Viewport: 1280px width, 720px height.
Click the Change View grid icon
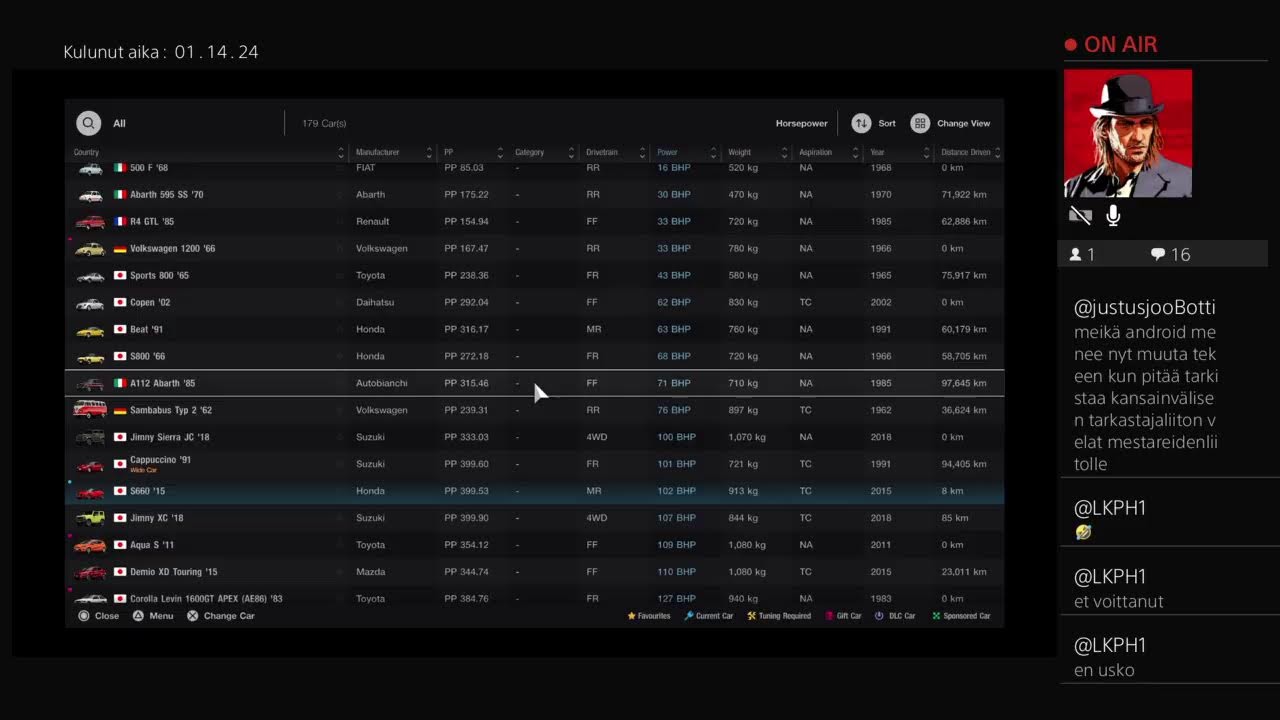coord(920,123)
